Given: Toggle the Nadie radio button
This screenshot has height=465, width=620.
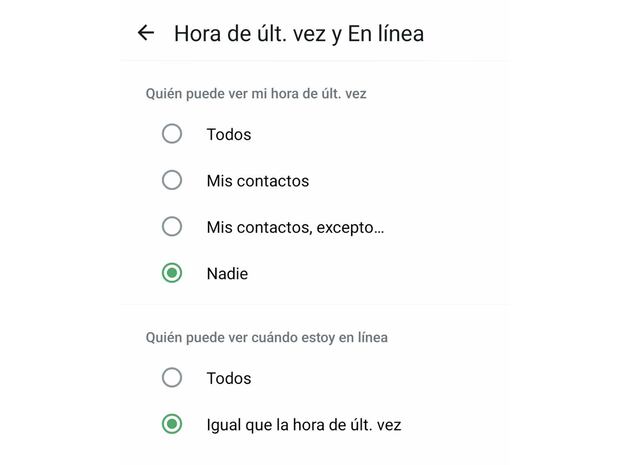Looking at the screenshot, I should point(172,273).
